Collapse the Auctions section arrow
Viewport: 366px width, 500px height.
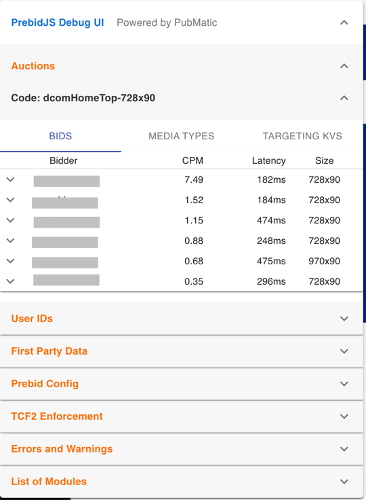tap(344, 66)
